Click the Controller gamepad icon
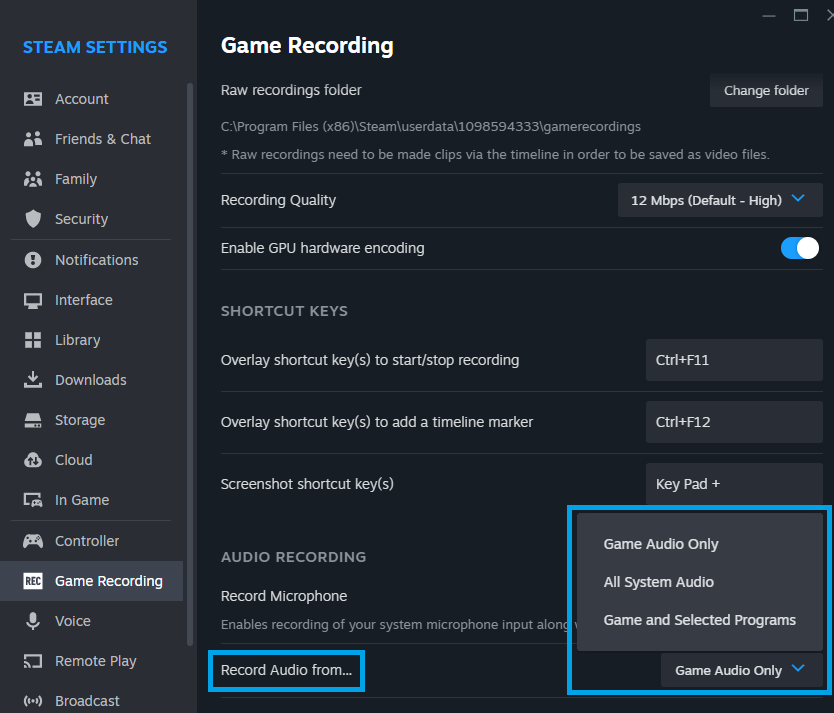The width and height of the screenshot is (834, 713). click(33, 541)
